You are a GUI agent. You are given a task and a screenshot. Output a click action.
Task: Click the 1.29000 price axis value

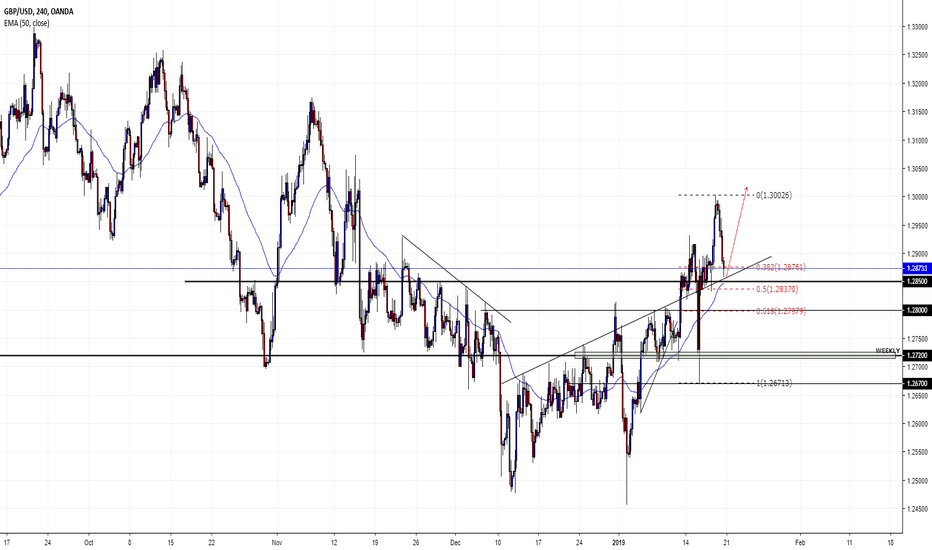coord(918,254)
